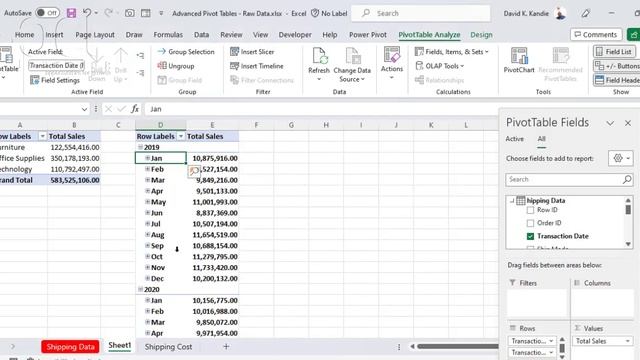The image size is (640, 360).
Task: Select column H header
Action: click(x=326, y=125)
